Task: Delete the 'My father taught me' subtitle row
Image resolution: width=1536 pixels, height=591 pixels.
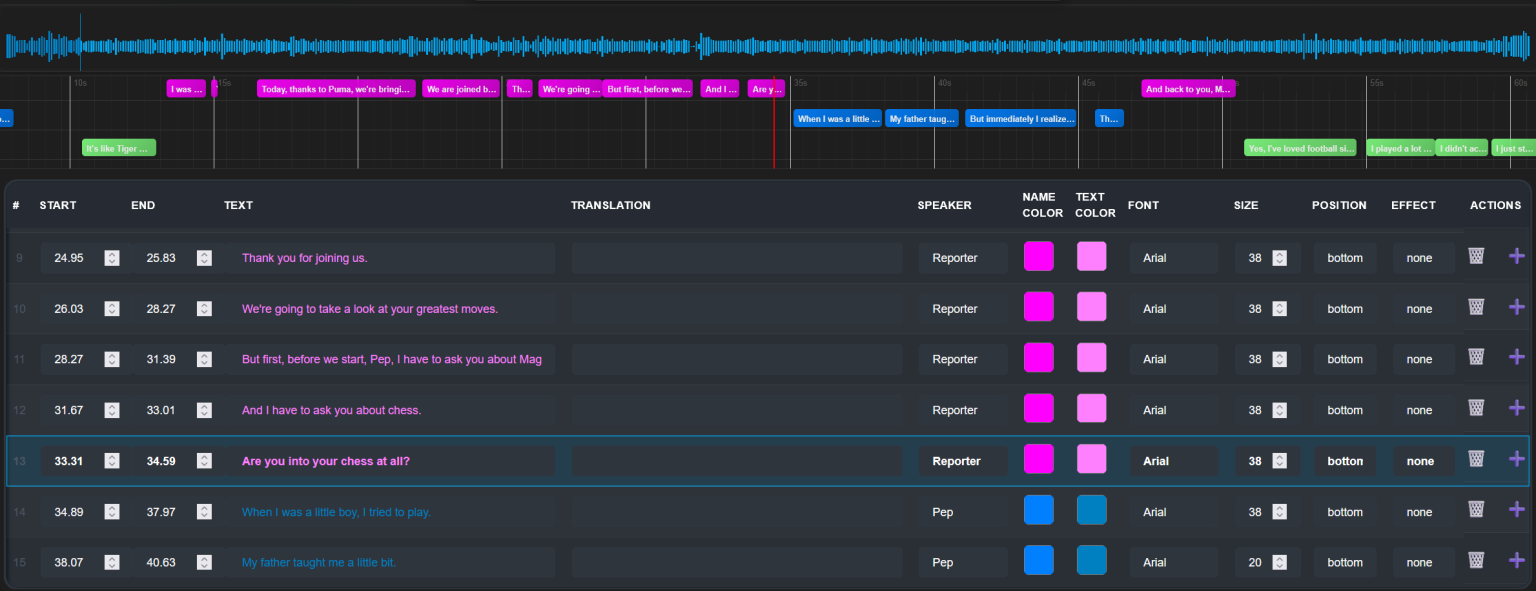Action: click(1475, 560)
